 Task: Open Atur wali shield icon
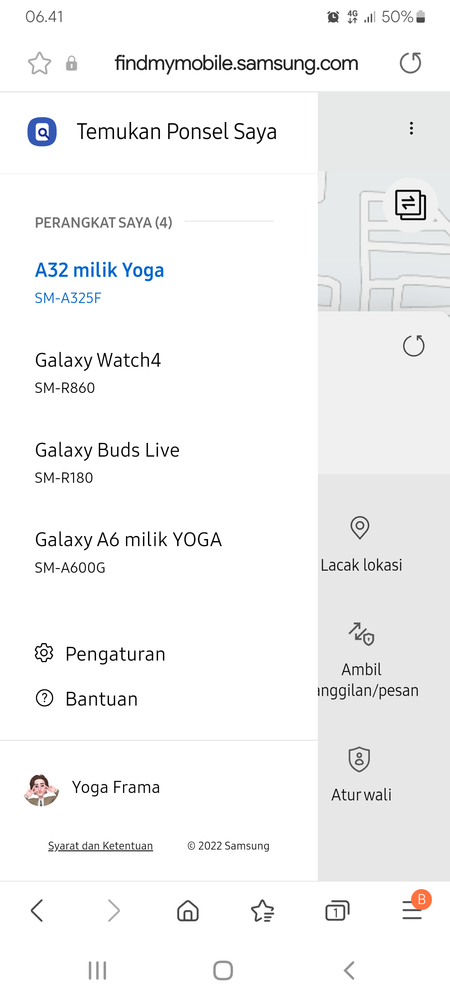[x=360, y=759]
